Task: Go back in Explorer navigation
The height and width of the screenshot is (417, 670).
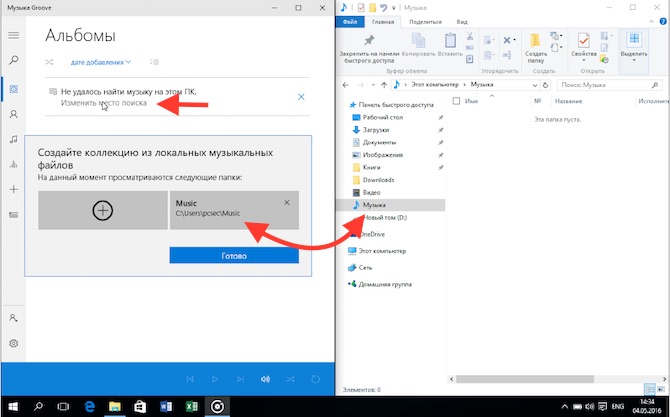Action: 346,85
